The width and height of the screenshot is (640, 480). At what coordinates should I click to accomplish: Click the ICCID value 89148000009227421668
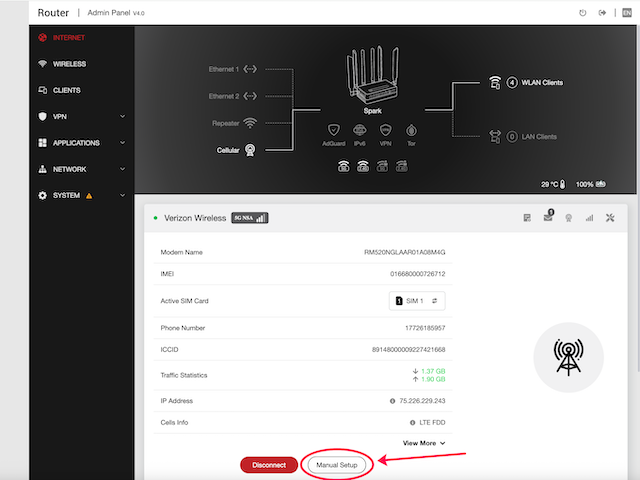[409, 350]
